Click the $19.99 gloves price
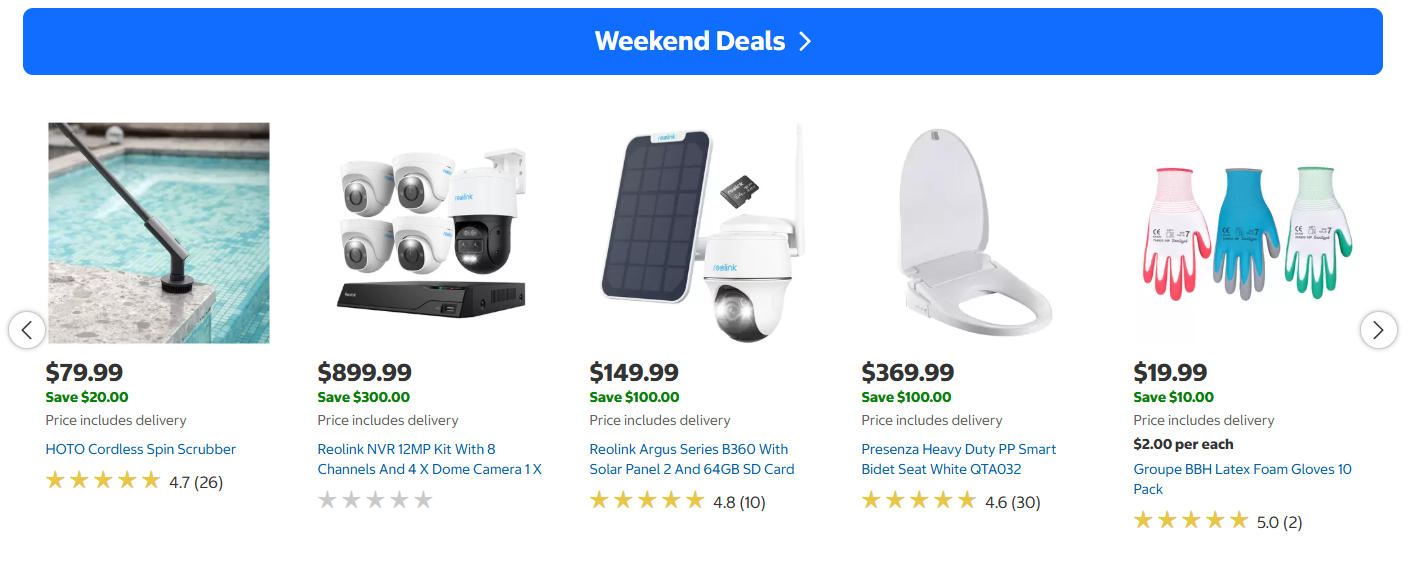1416x567 pixels. click(1170, 373)
